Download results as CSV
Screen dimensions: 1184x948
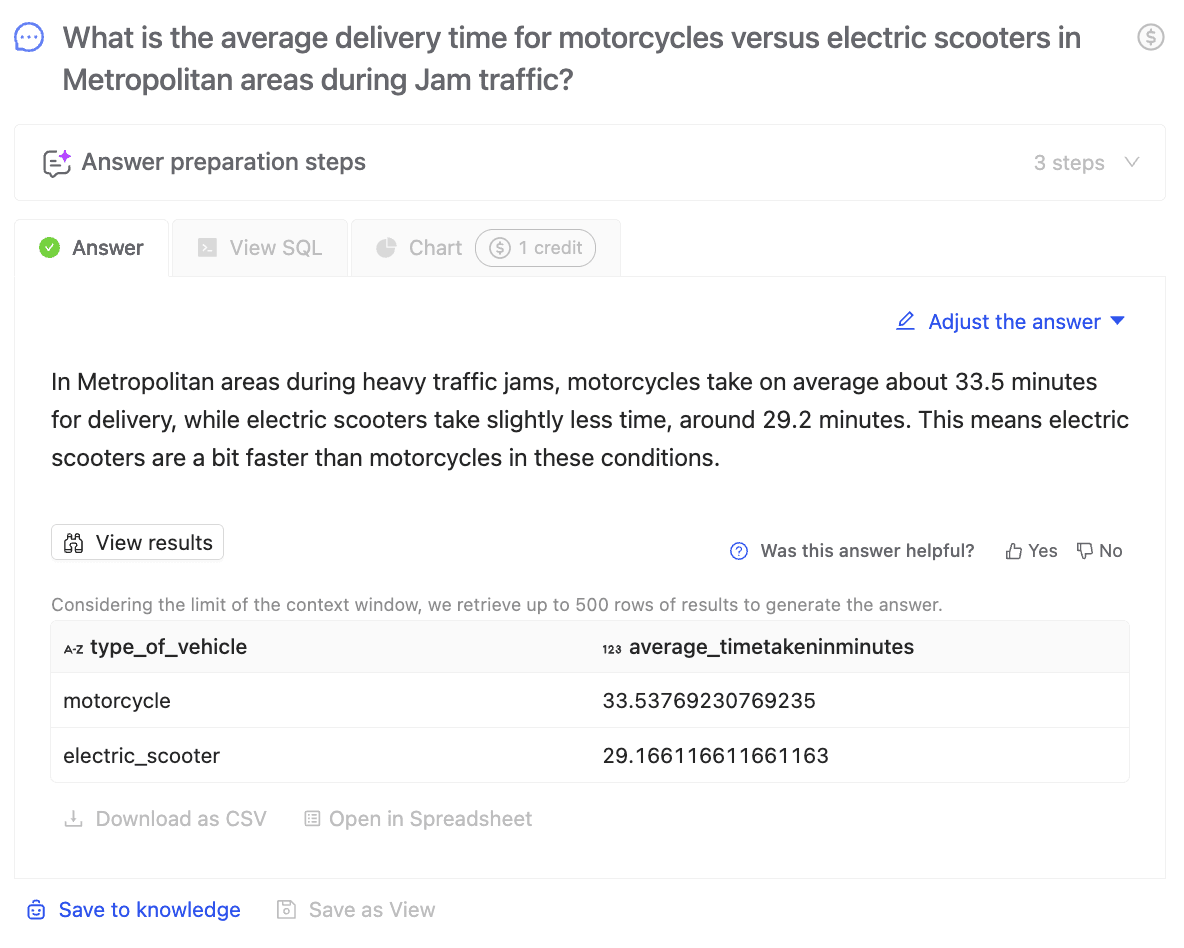166,819
